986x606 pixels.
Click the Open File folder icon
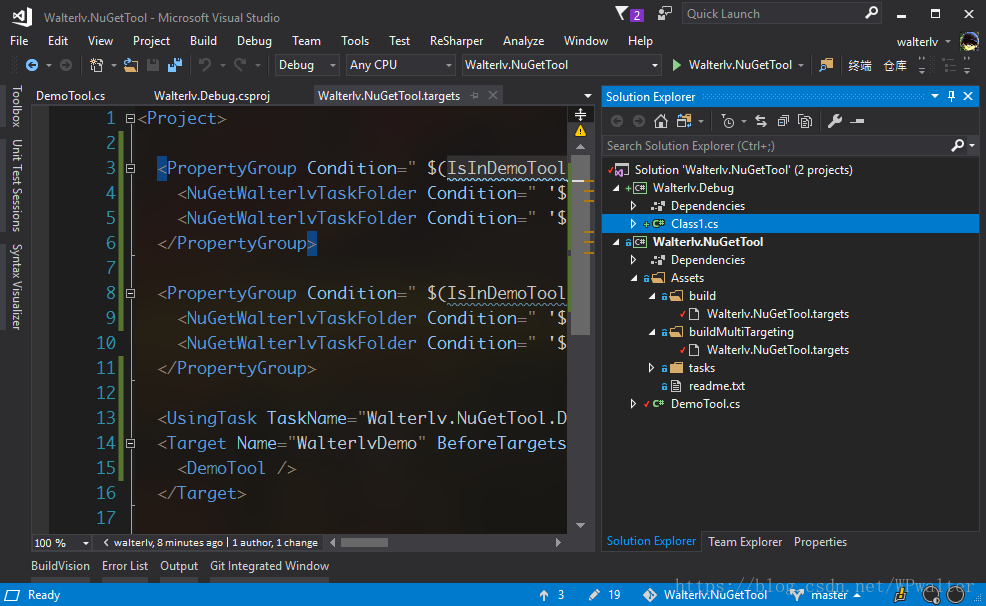coord(131,65)
